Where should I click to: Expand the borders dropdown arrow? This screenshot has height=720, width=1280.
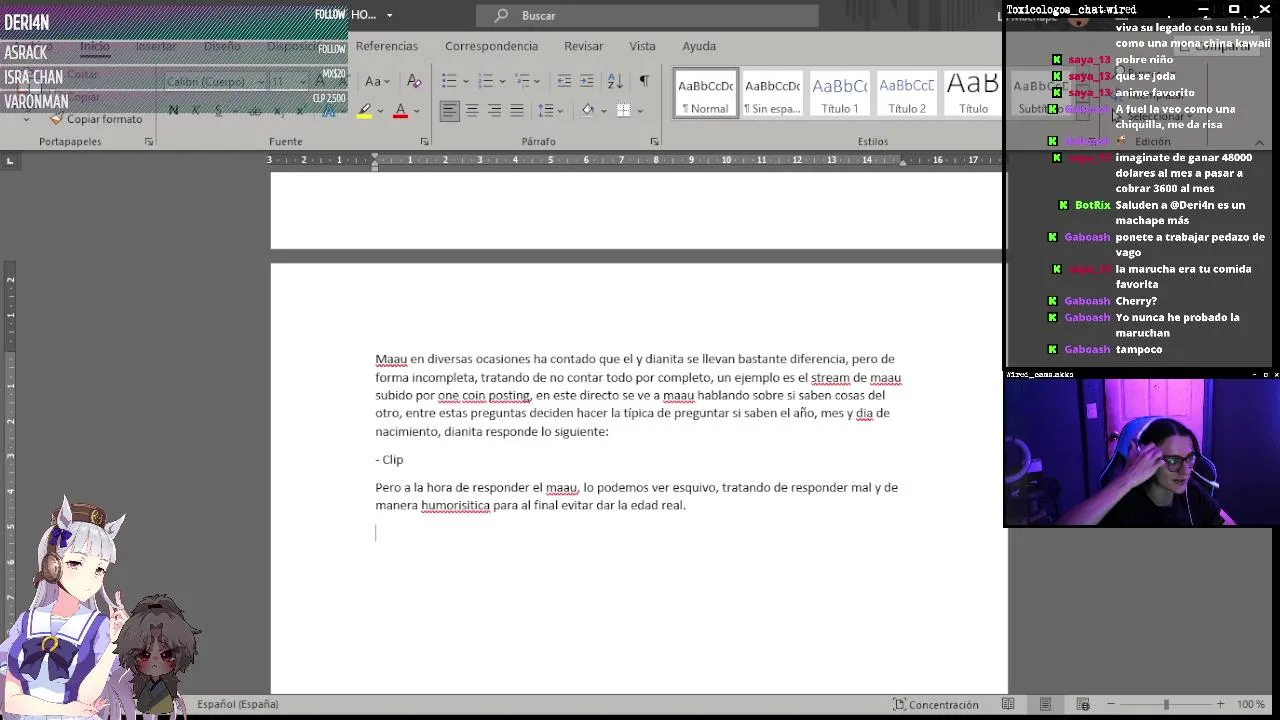click(x=639, y=111)
